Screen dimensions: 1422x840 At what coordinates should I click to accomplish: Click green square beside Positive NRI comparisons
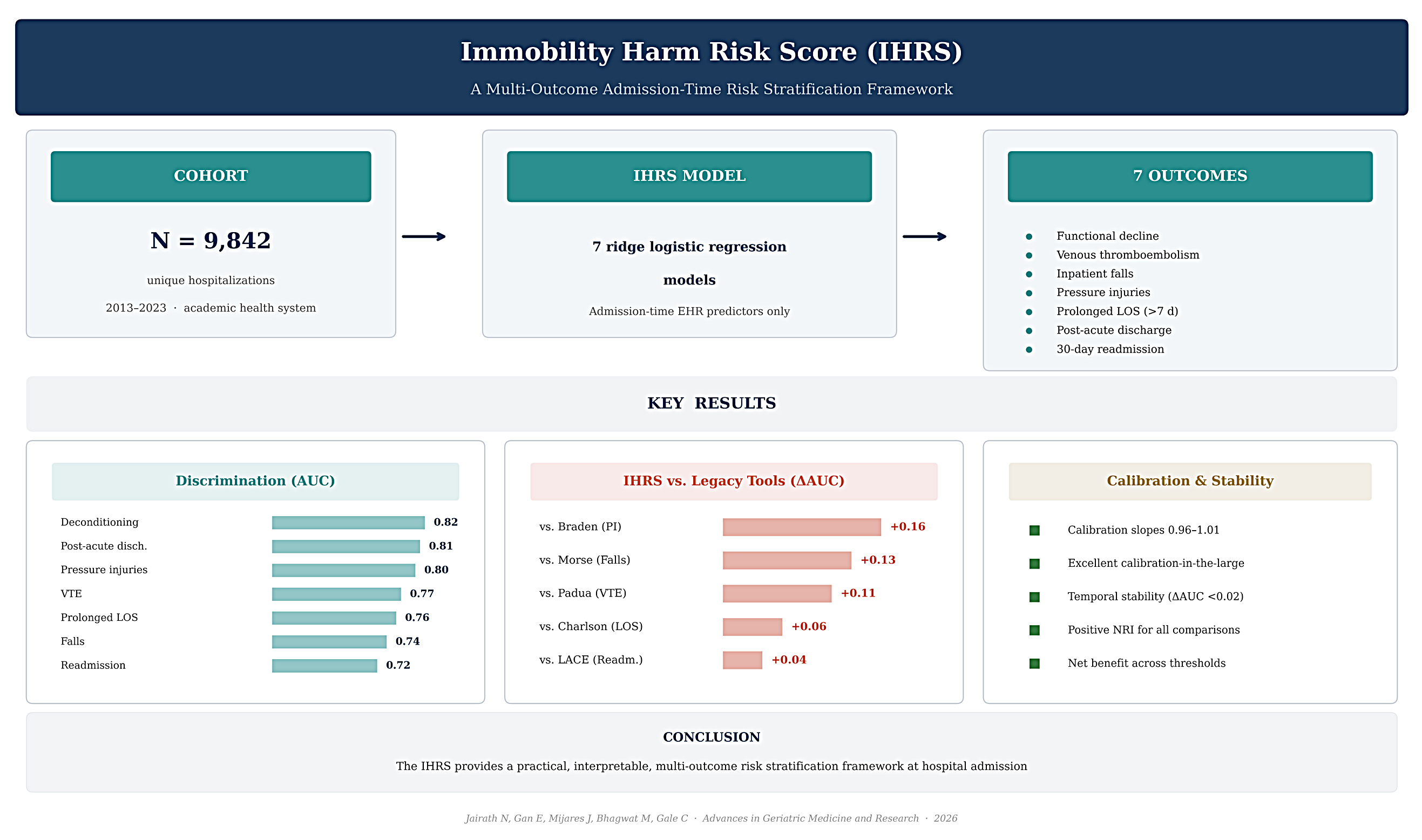1034,630
